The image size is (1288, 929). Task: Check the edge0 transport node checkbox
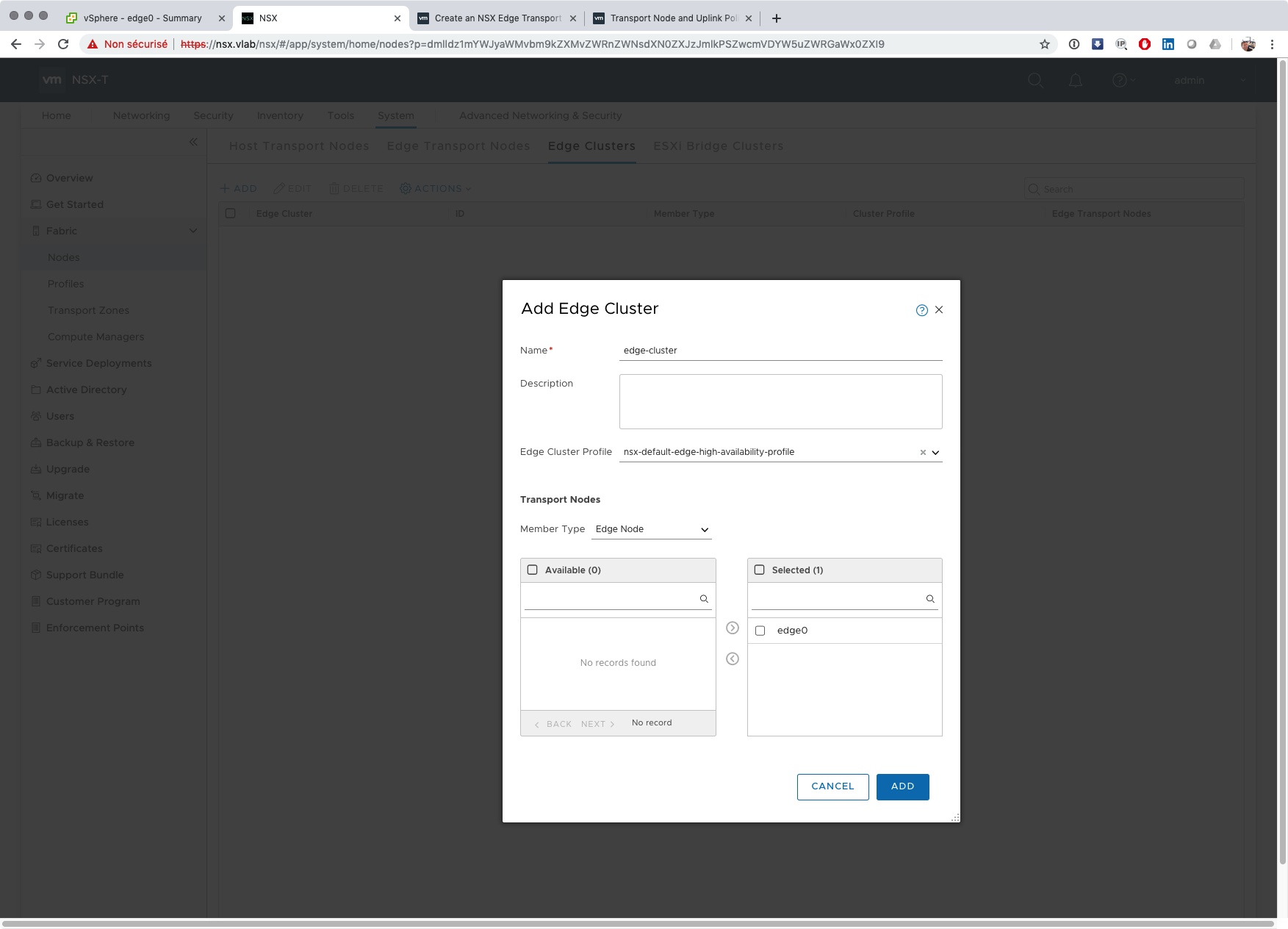[760, 631]
